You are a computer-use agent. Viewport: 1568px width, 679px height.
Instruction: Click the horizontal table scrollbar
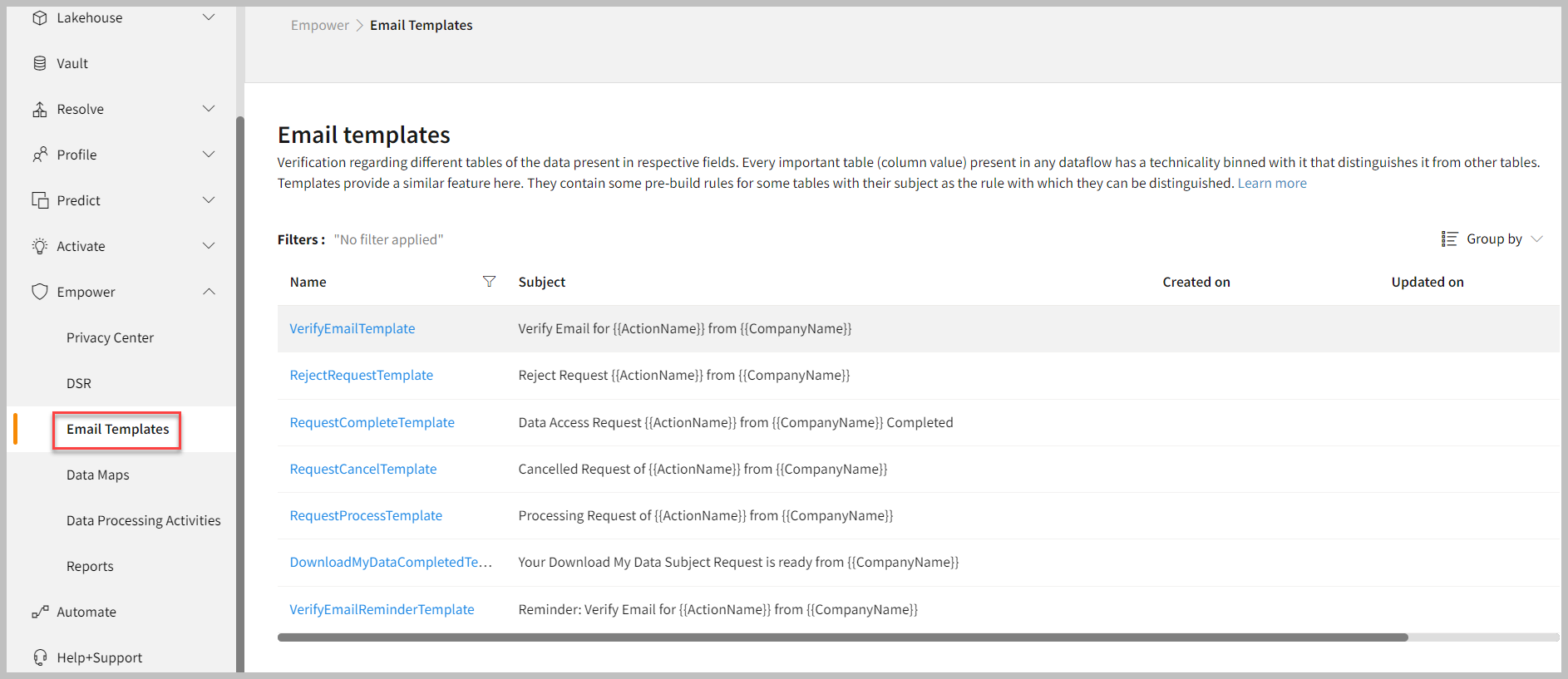click(x=842, y=637)
